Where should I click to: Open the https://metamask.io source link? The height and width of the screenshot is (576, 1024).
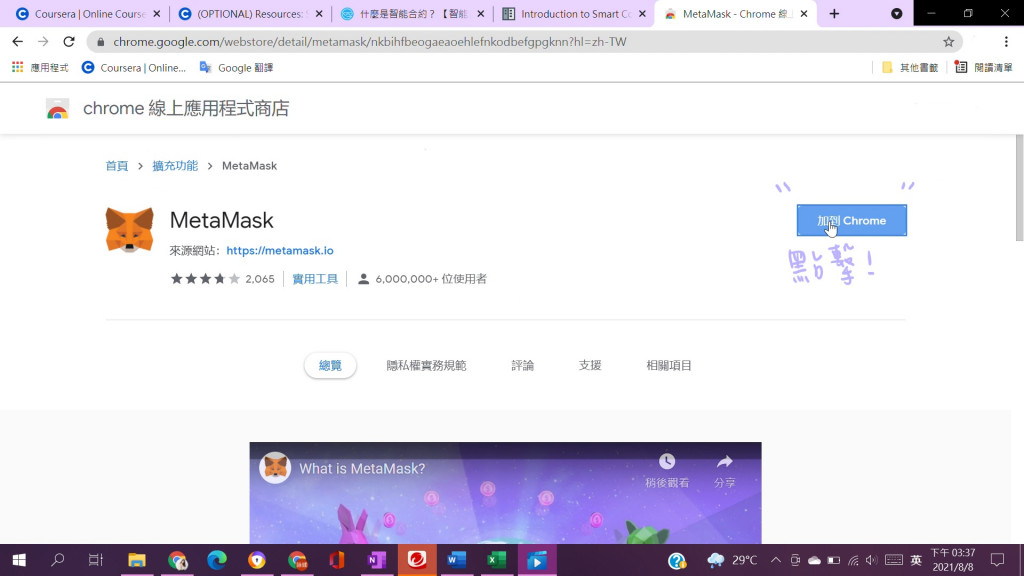[x=280, y=250]
